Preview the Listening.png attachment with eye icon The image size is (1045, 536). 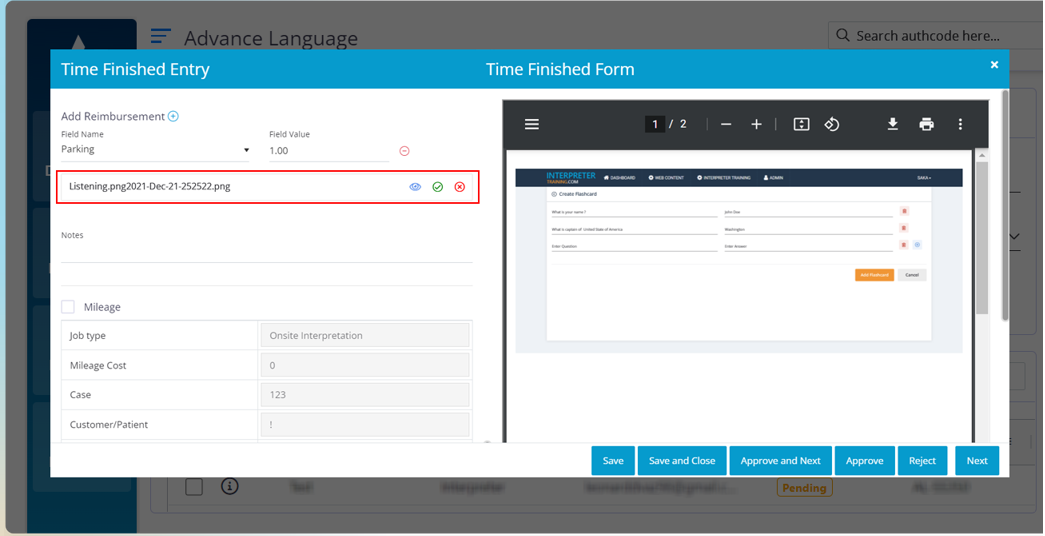pyautogui.click(x=415, y=187)
